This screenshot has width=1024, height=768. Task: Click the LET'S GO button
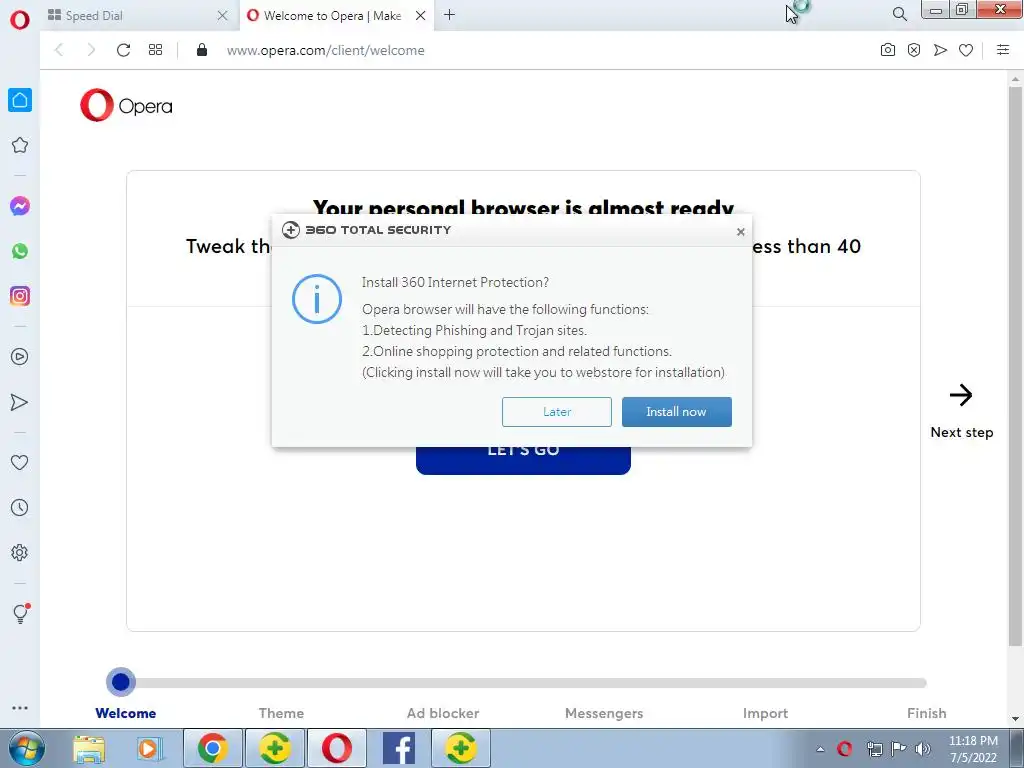(523, 460)
